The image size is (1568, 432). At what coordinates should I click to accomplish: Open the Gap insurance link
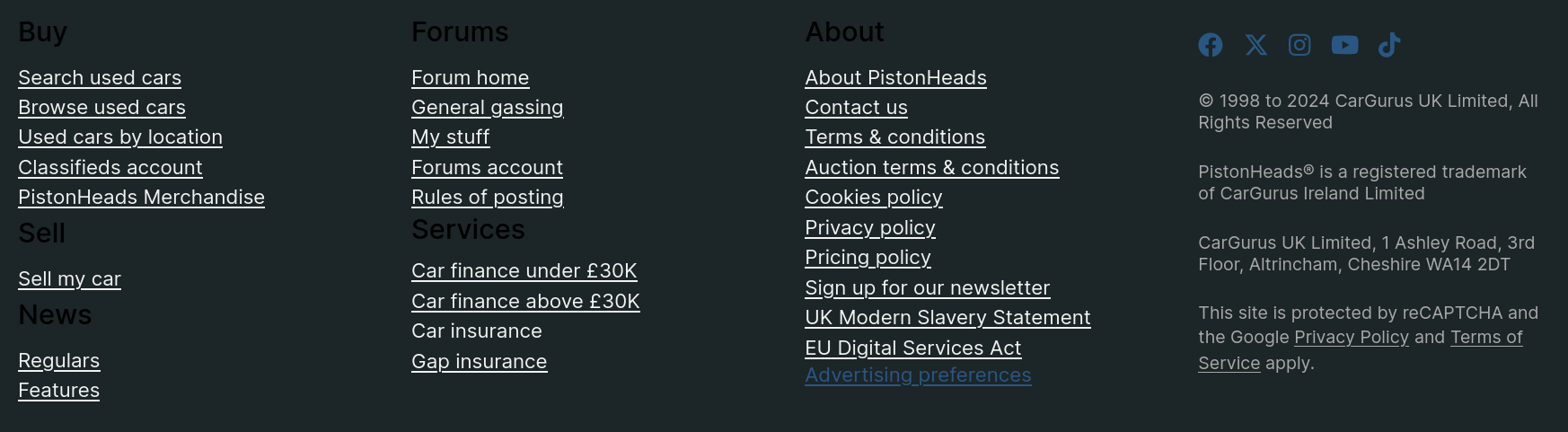479,362
